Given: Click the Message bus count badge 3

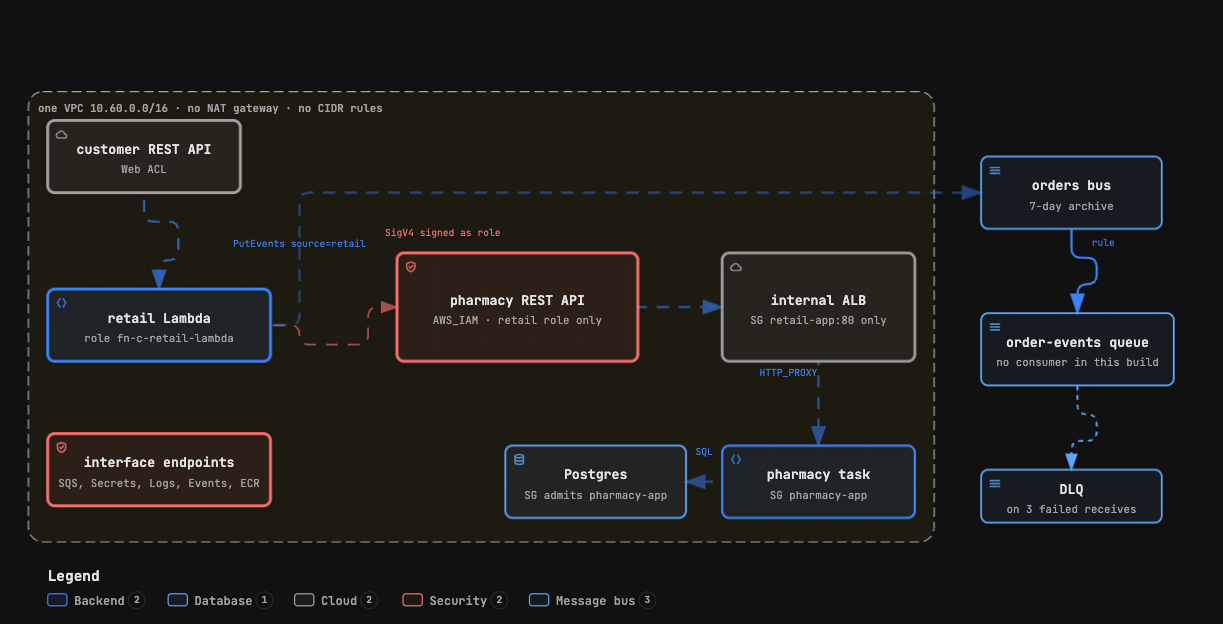Looking at the screenshot, I should (648, 600).
